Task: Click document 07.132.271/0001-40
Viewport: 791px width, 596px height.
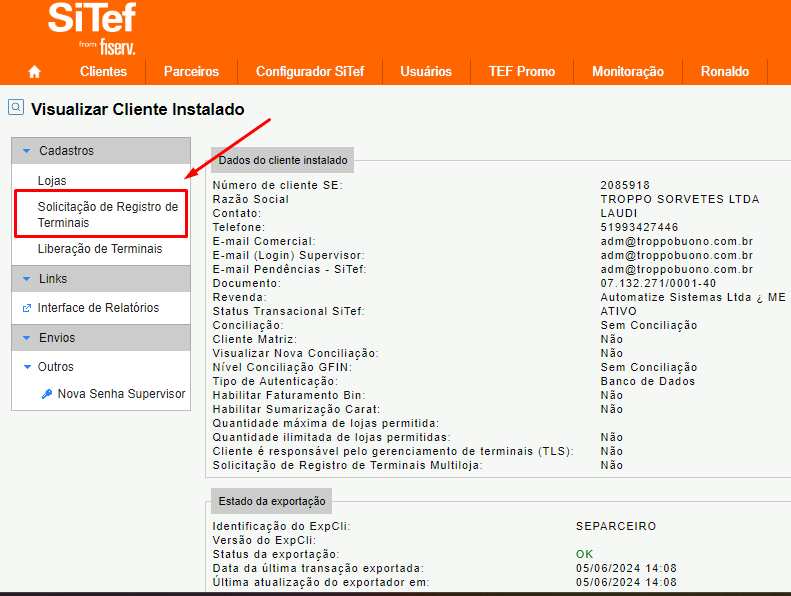Action: point(658,284)
